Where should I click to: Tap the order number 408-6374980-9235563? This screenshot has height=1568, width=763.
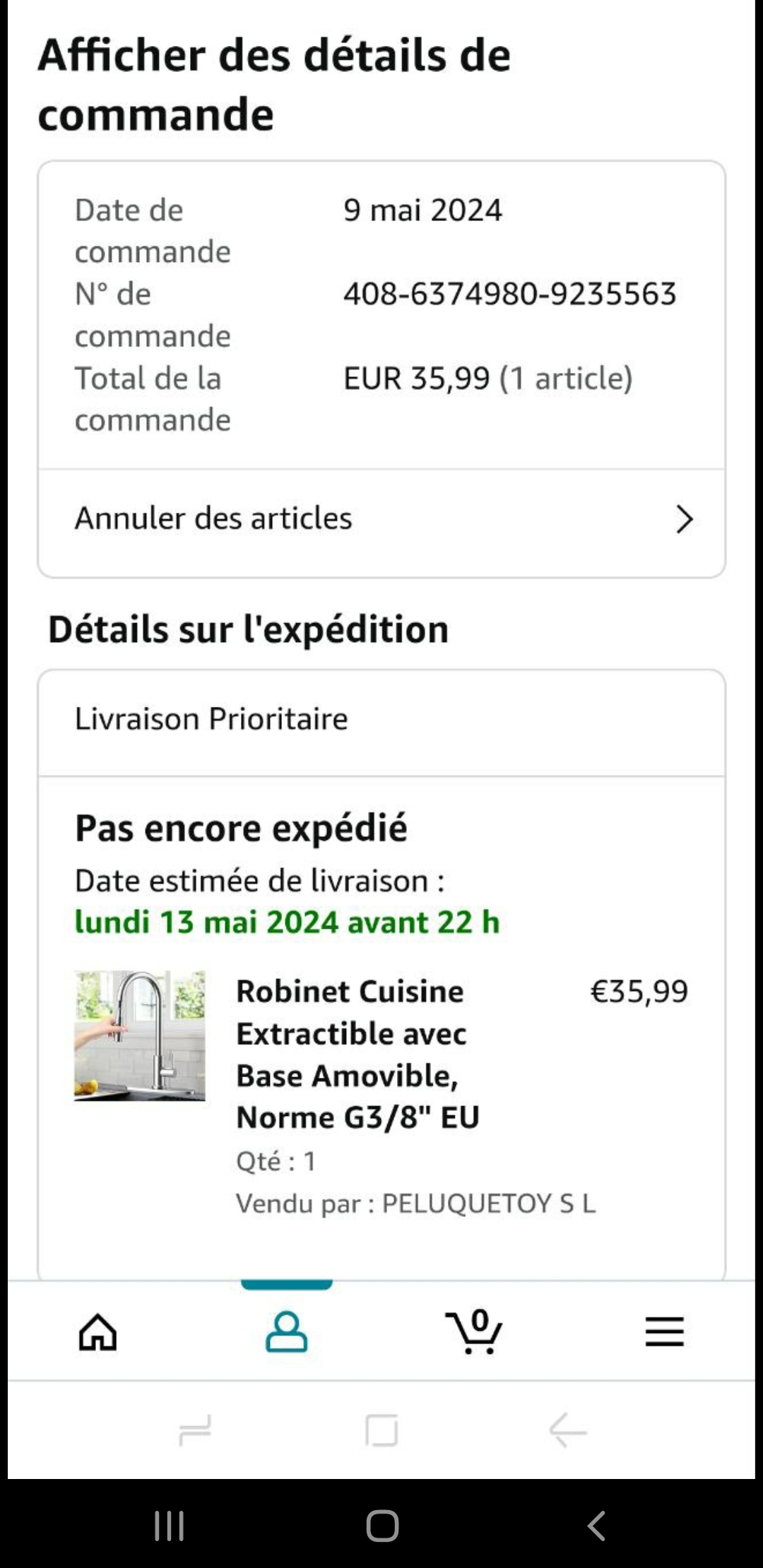click(509, 294)
